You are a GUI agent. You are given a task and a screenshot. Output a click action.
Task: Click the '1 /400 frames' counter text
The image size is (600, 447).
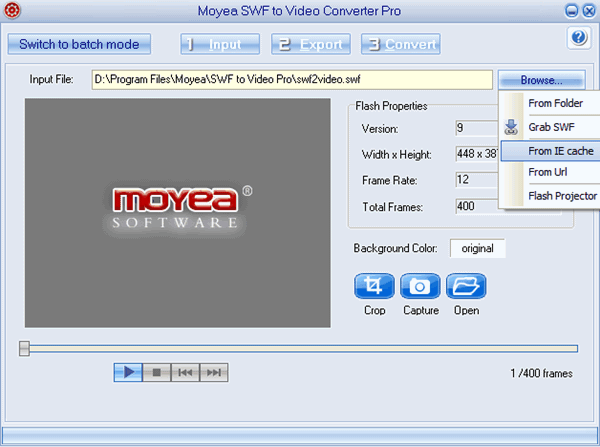coord(541,373)
